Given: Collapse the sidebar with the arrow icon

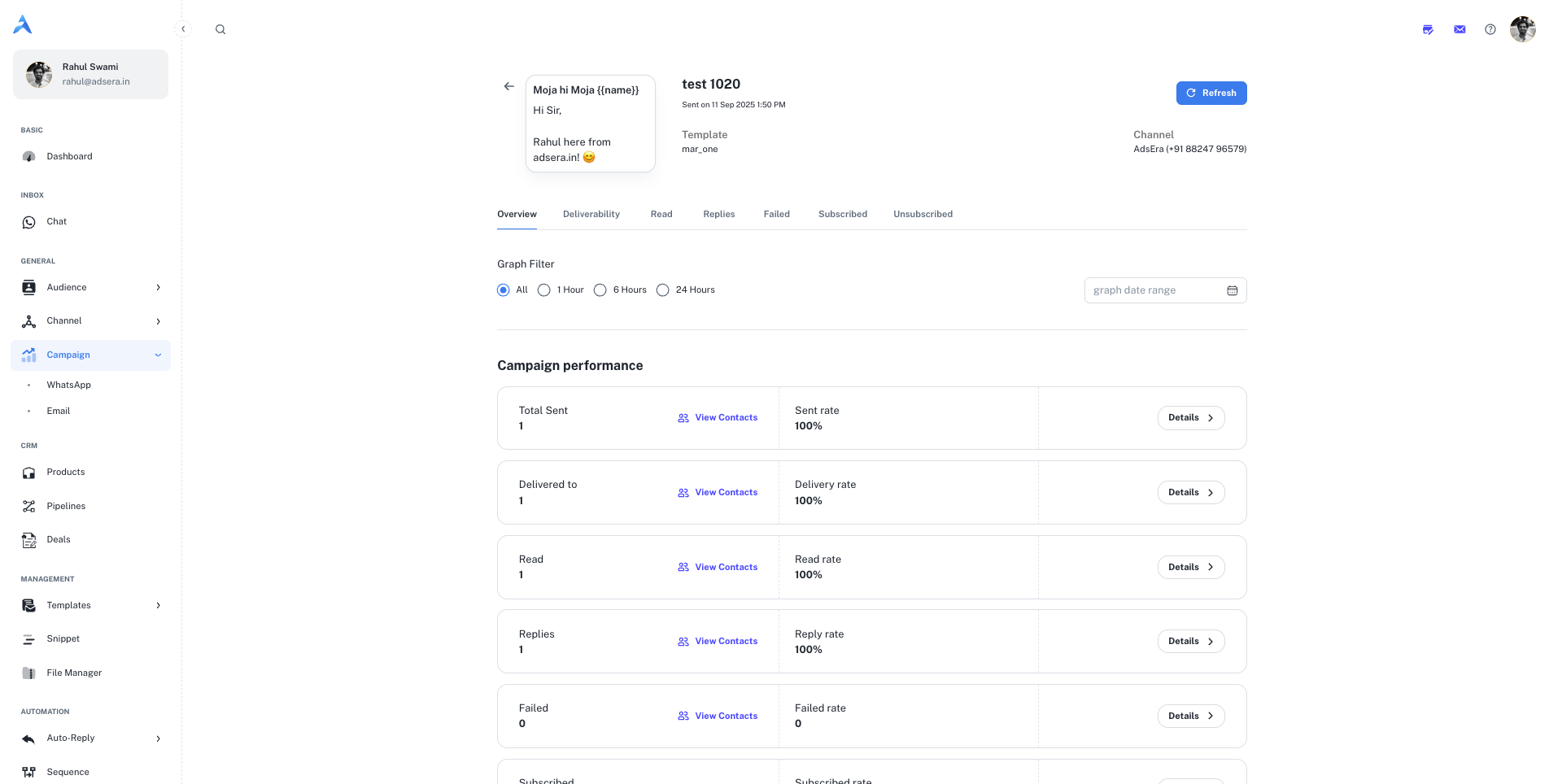Looking at the screenshot, I should tap(183, 29).
